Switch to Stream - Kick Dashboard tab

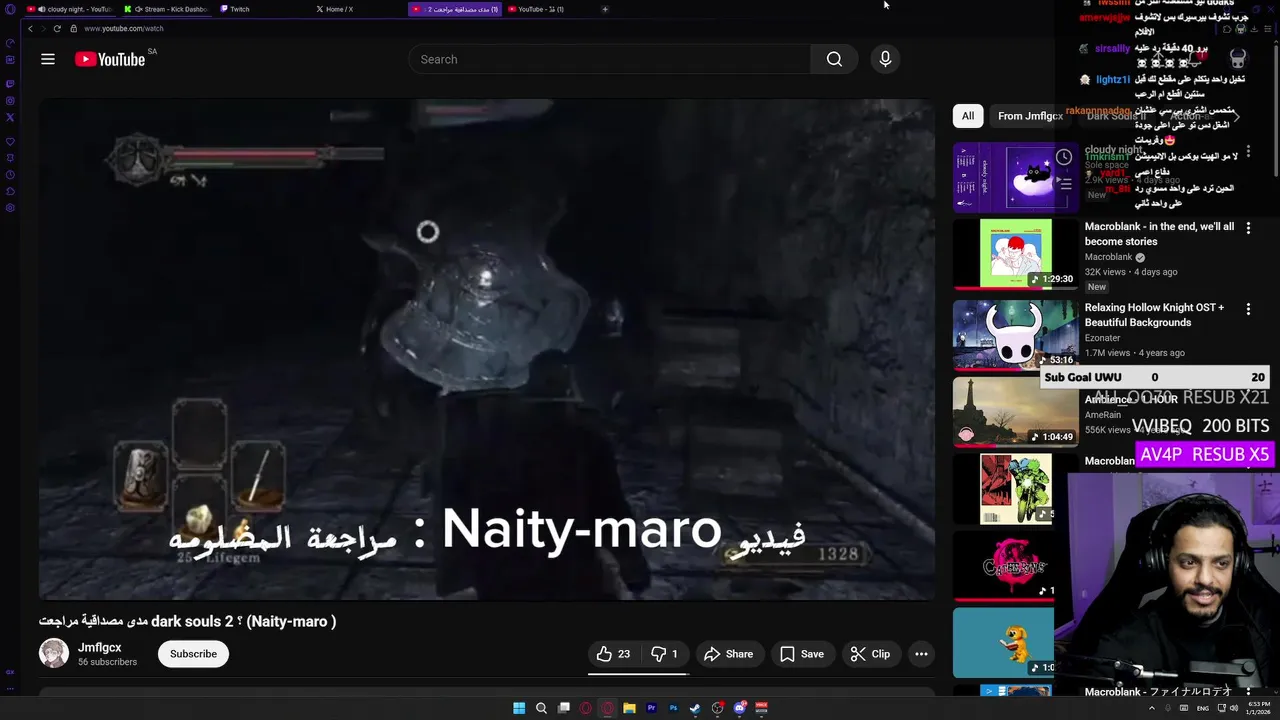click(x=166, y=9)
